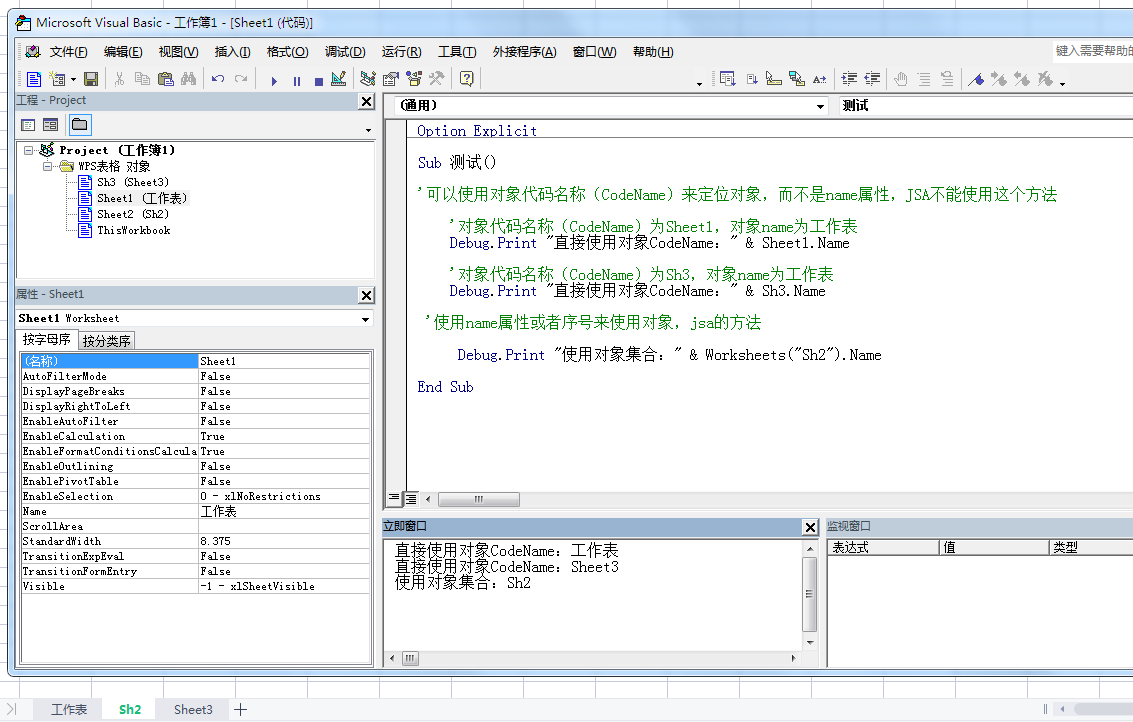This screenshot has height=722, width=1133.
Task: Collapse the WPS表格 对象 folder node
Action: tap(47, 166)
